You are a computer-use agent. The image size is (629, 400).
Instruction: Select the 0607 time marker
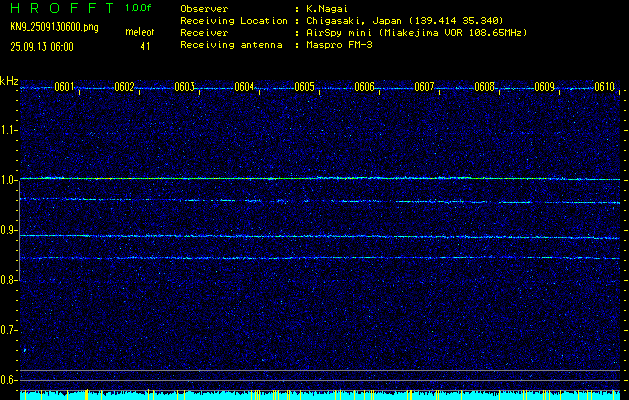click(424, 87)
